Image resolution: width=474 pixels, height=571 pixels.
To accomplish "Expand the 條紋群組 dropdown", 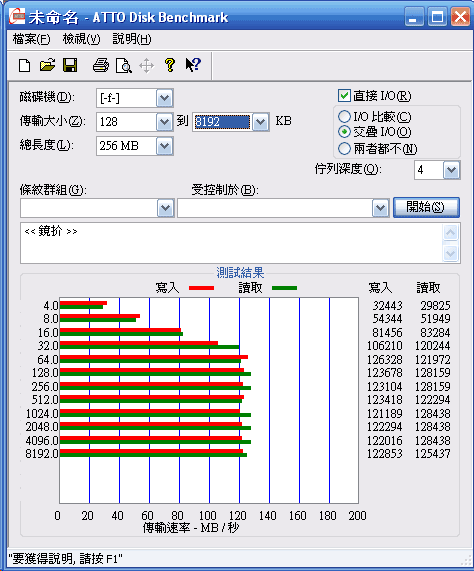I will tap(165, 208).
